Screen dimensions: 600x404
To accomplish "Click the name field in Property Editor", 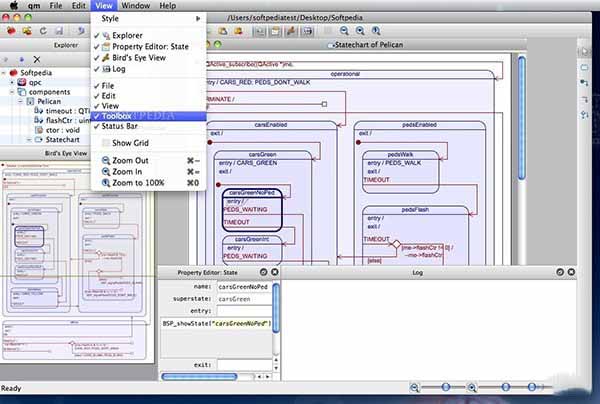I will tap(243, 286).
